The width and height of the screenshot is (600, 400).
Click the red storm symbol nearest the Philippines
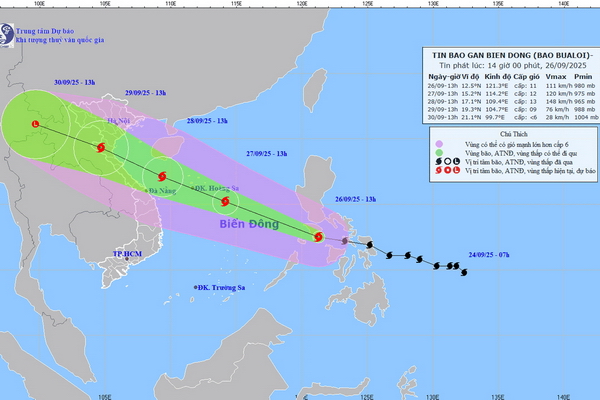[318, 237]
